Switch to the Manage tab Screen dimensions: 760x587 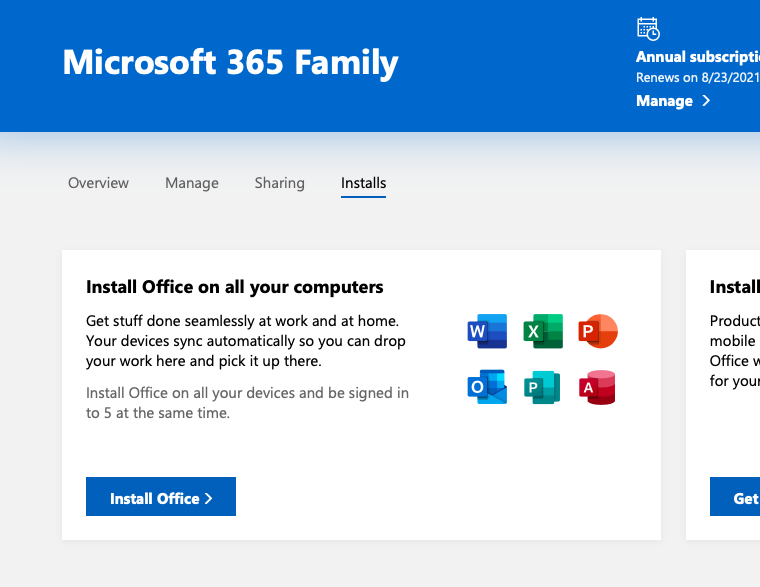[192, 183]
